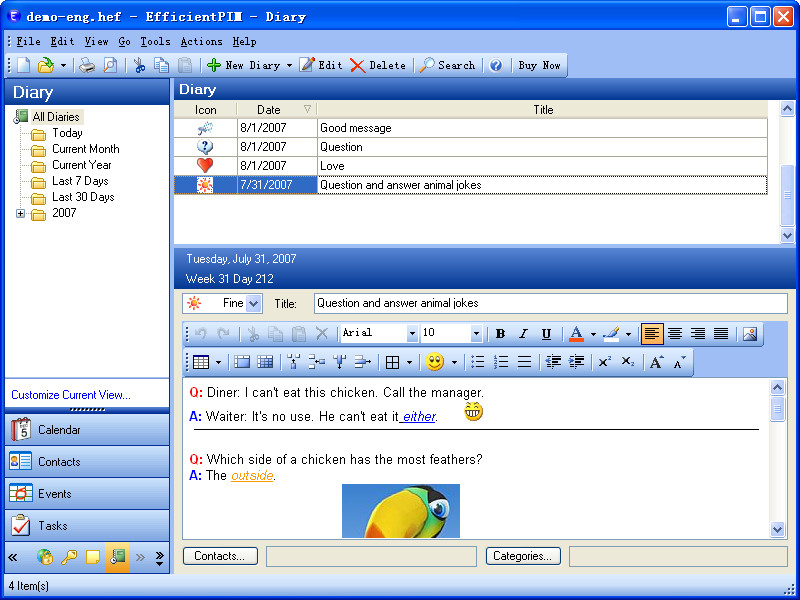
Task: Open the View menu
Action: pyautogui.click(x=96, y=41)
